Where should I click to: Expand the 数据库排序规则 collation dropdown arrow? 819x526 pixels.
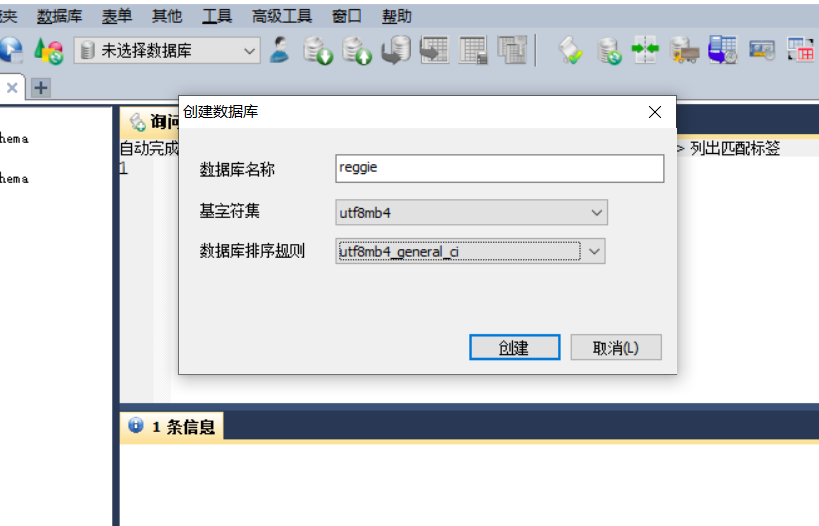click(594, 252)
